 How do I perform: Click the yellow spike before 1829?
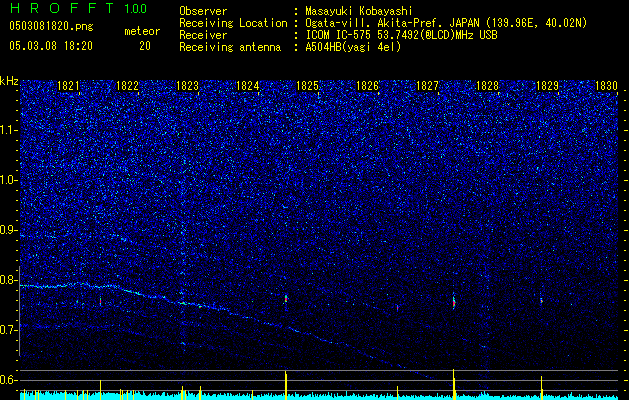(541, 388)
